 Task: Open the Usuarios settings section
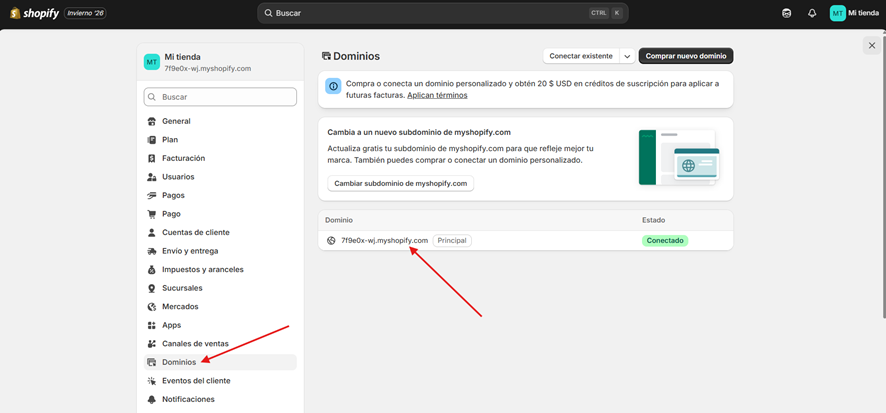tap(178, 177)
